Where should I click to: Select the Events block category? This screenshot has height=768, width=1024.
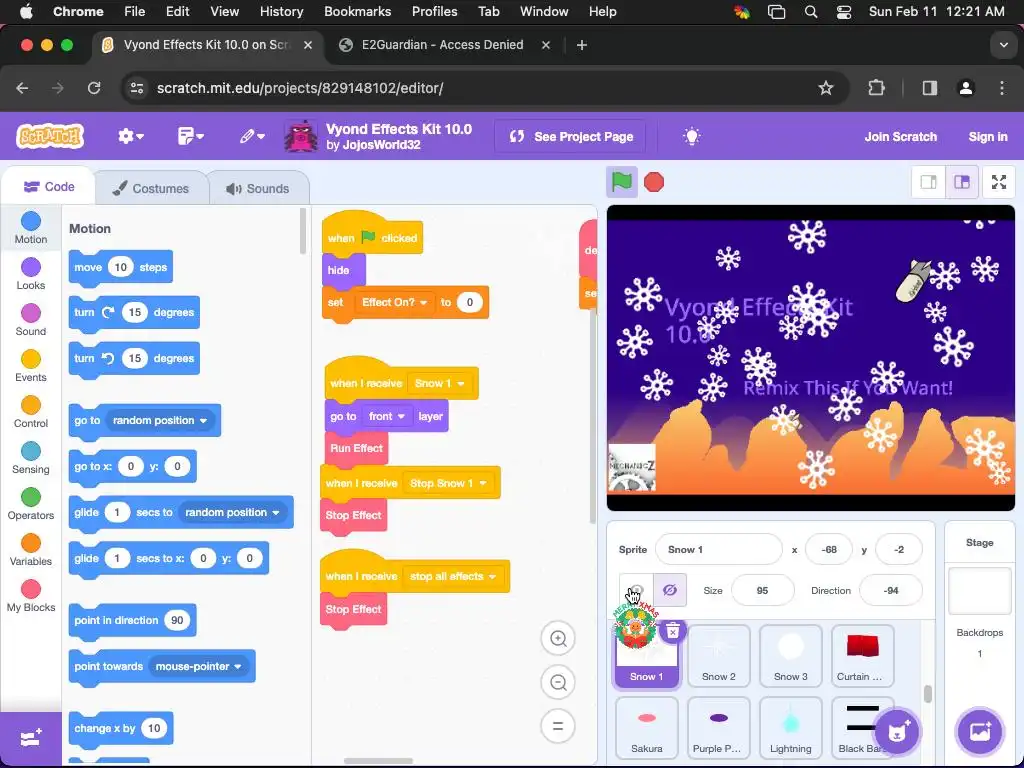(x=31, y=366)
